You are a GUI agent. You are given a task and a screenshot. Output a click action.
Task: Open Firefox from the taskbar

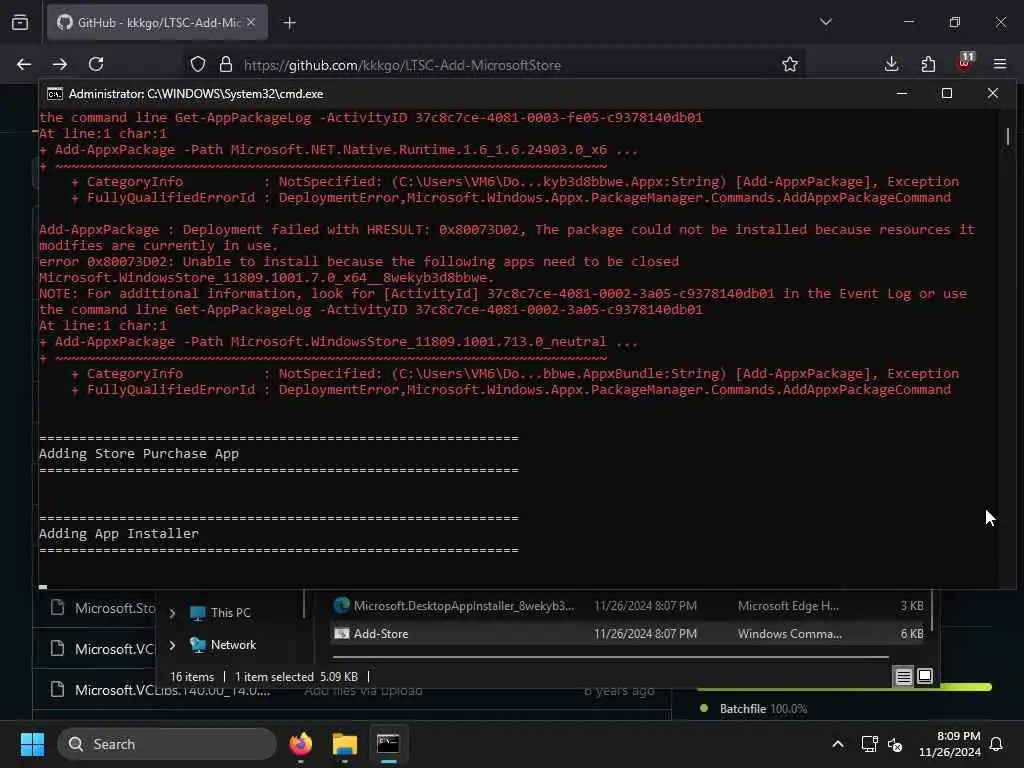(x=301, y=744)
